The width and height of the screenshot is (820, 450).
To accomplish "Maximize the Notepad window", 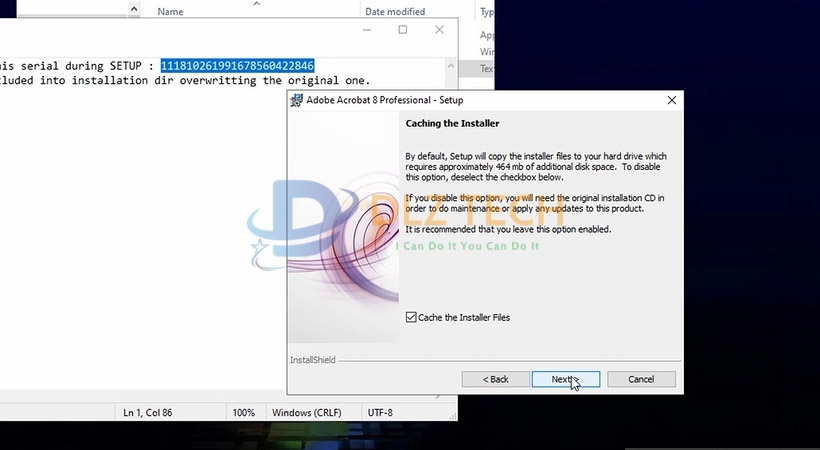I will pyautogui.click(x=403, y=30).
